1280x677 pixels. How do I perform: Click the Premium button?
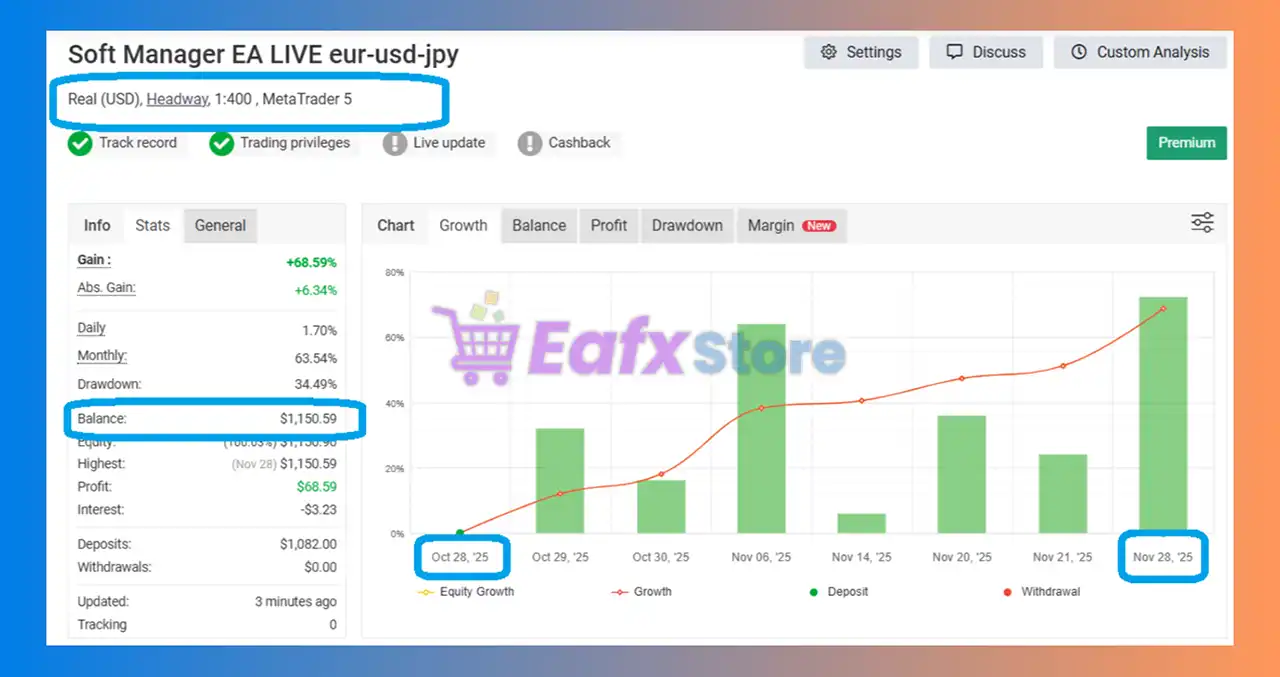pos(1186,143)
